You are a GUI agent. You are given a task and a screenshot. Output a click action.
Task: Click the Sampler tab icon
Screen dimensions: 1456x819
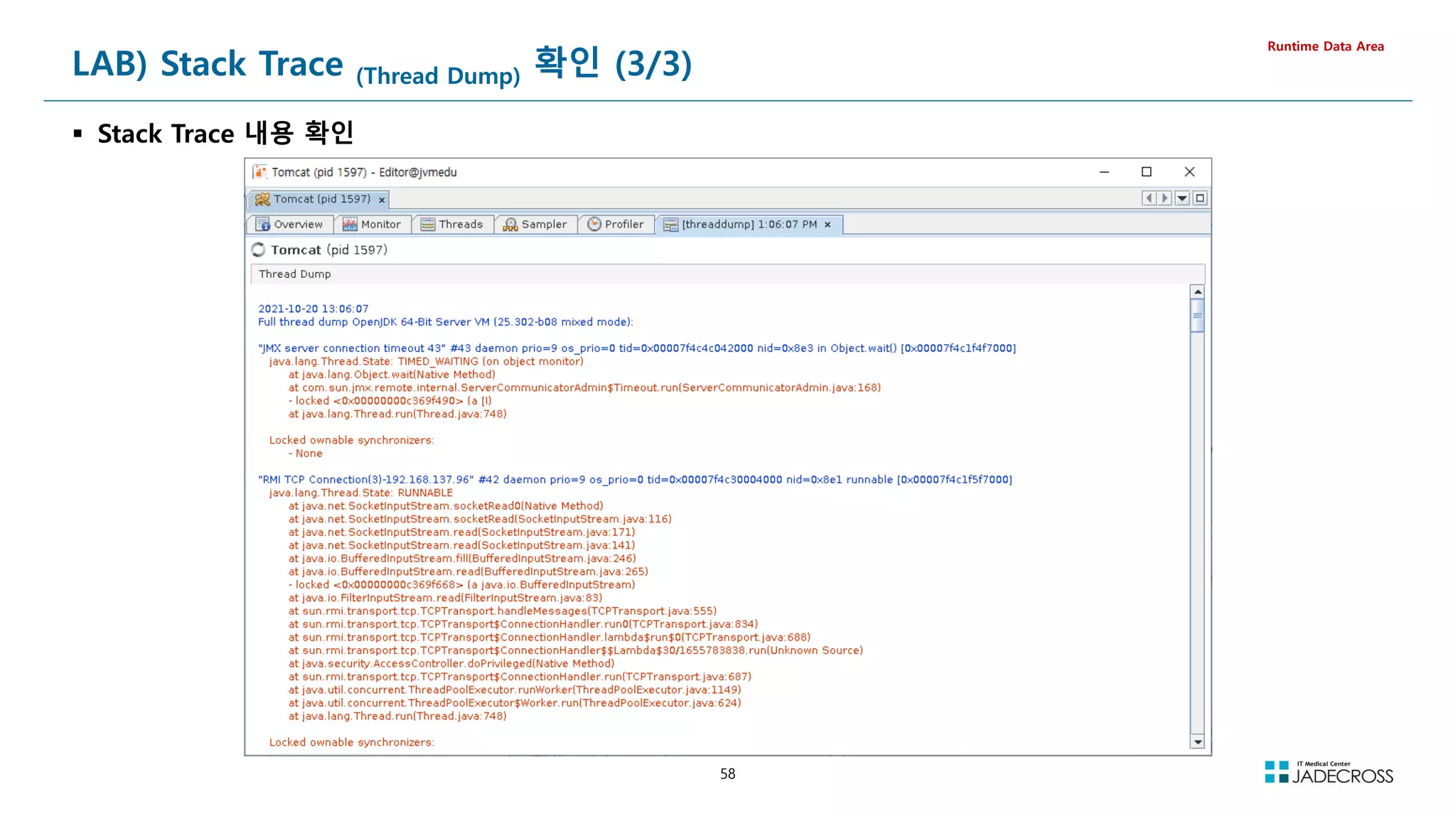tap(510, 225)
